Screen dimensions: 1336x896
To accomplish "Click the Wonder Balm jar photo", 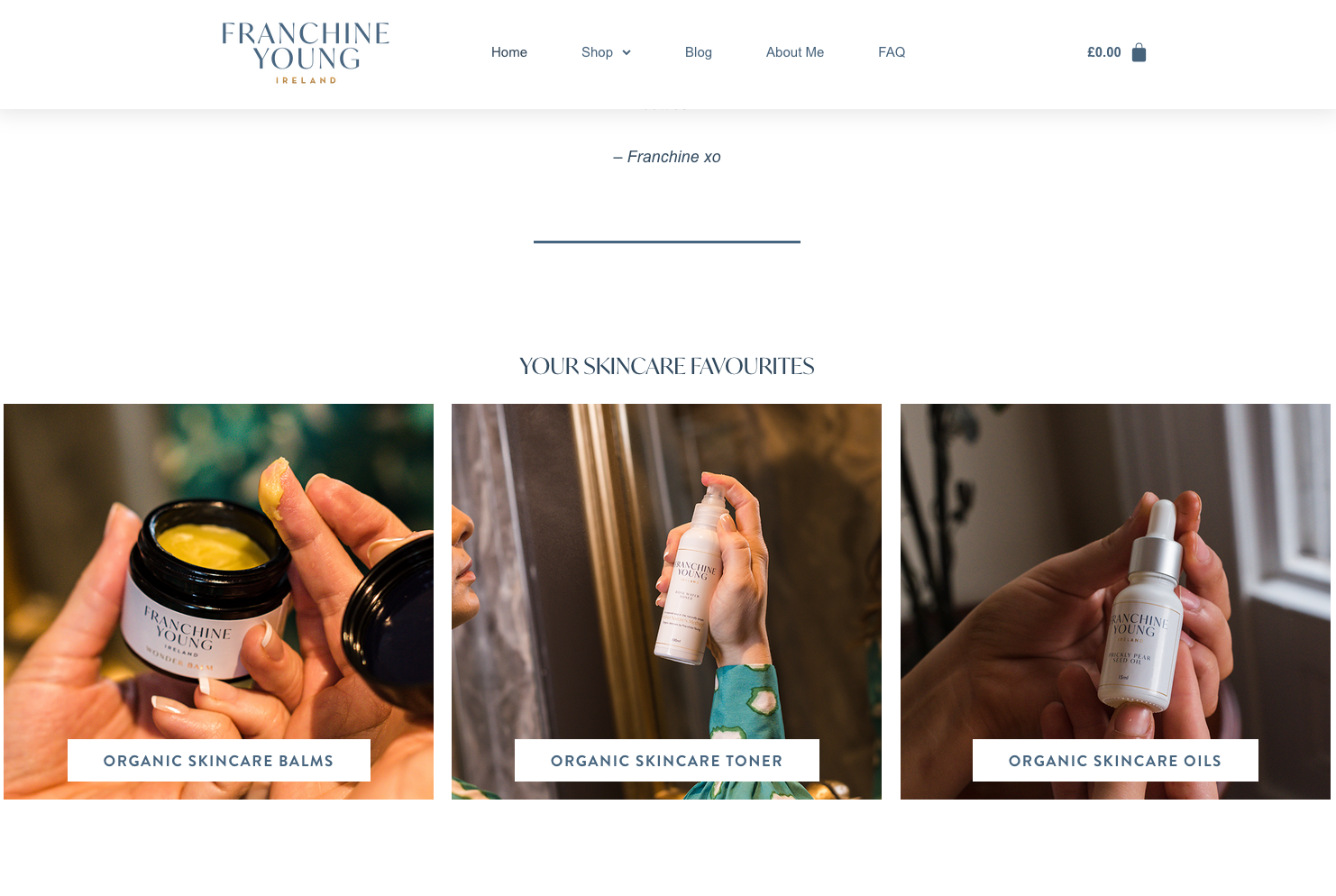I will (218, 601).
